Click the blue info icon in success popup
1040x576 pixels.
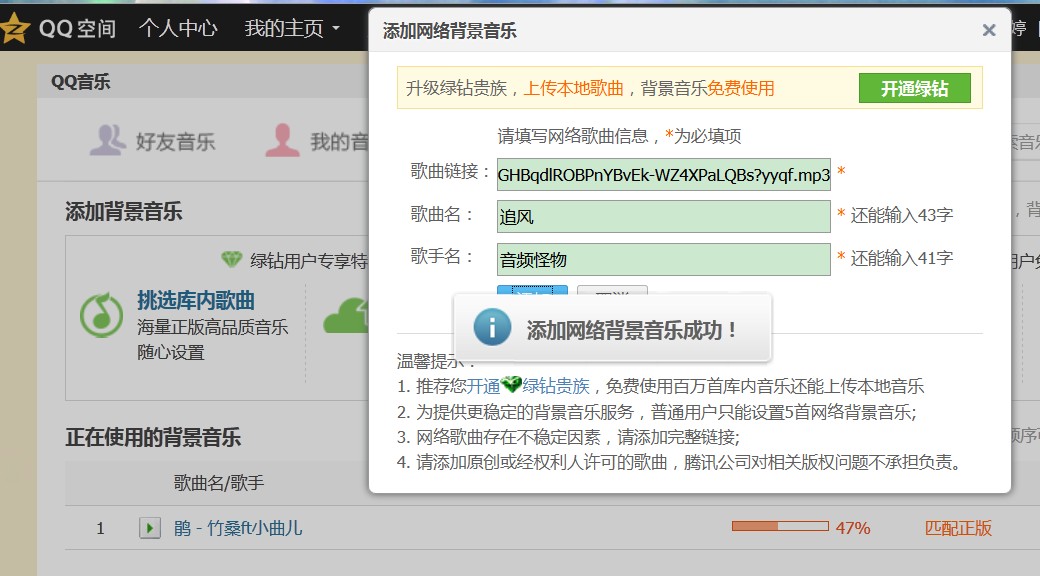(492, 327)
